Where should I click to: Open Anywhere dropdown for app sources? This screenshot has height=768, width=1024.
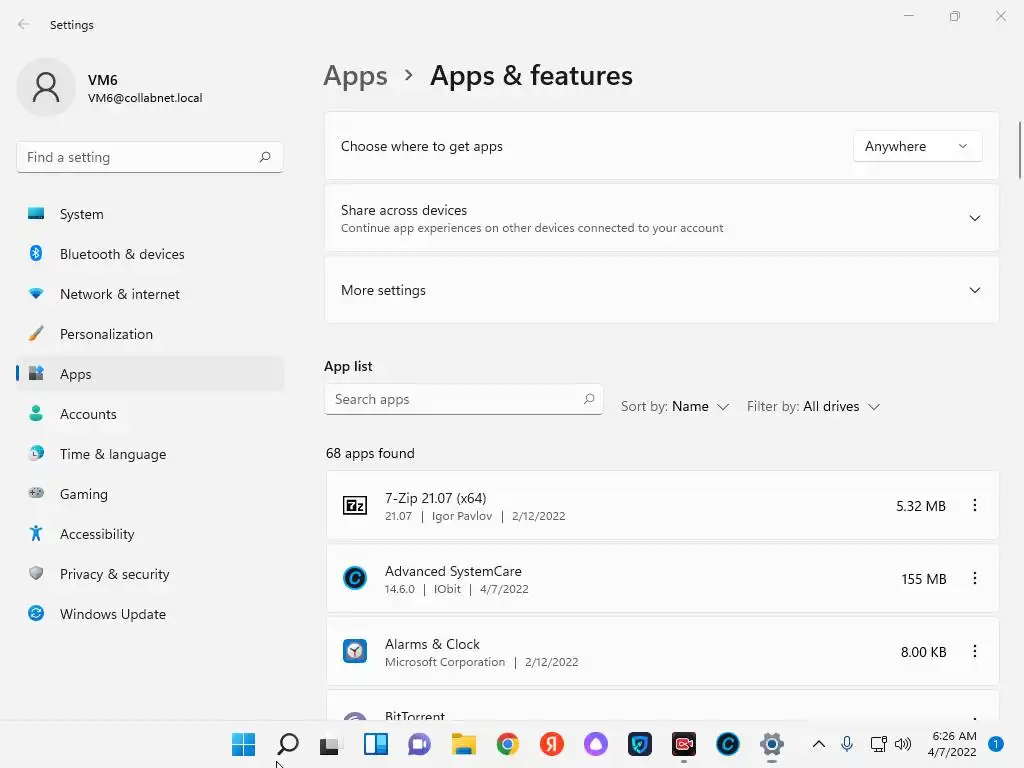coord(917,146)
